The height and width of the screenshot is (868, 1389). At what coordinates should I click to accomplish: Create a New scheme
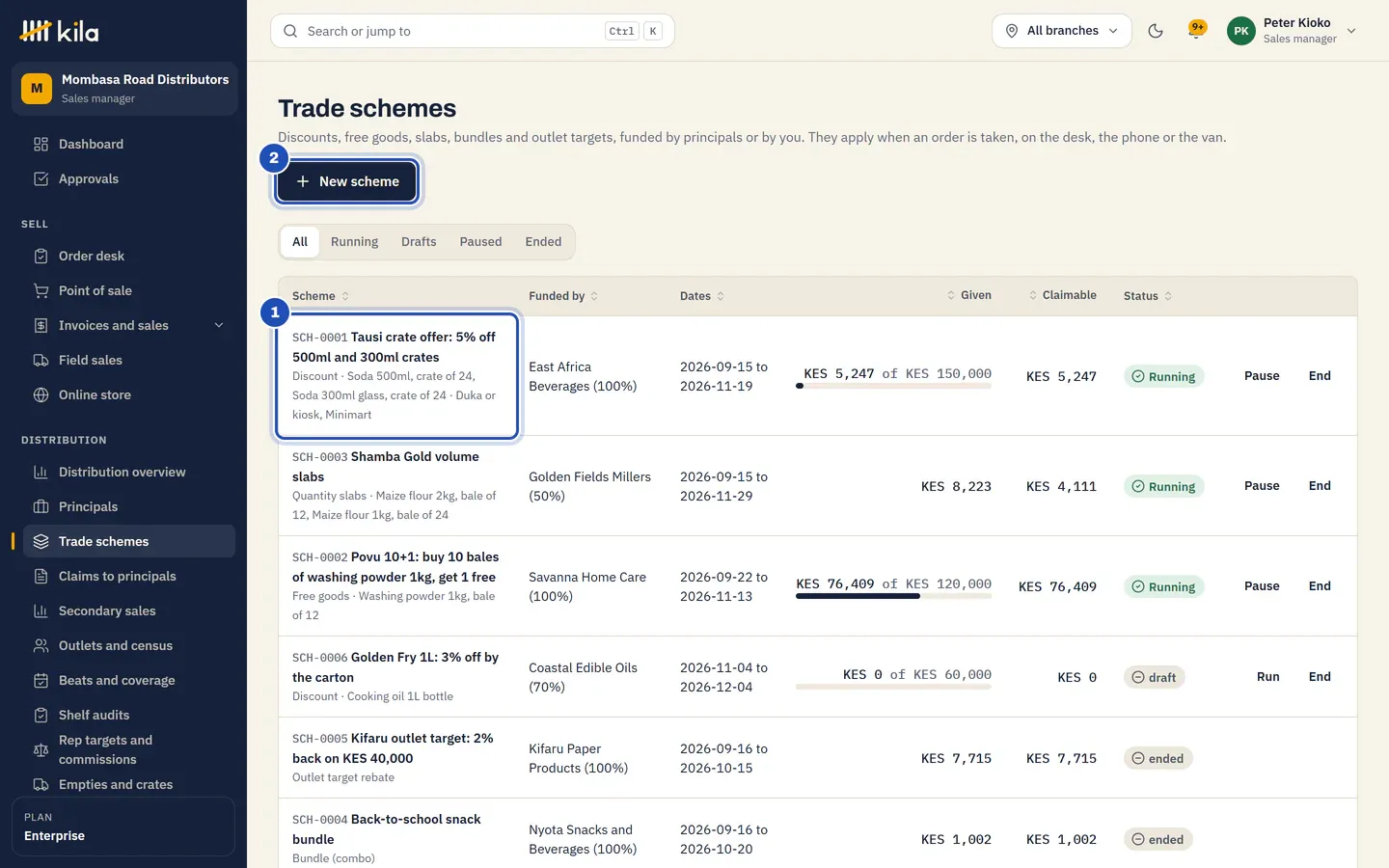[347, 181]
